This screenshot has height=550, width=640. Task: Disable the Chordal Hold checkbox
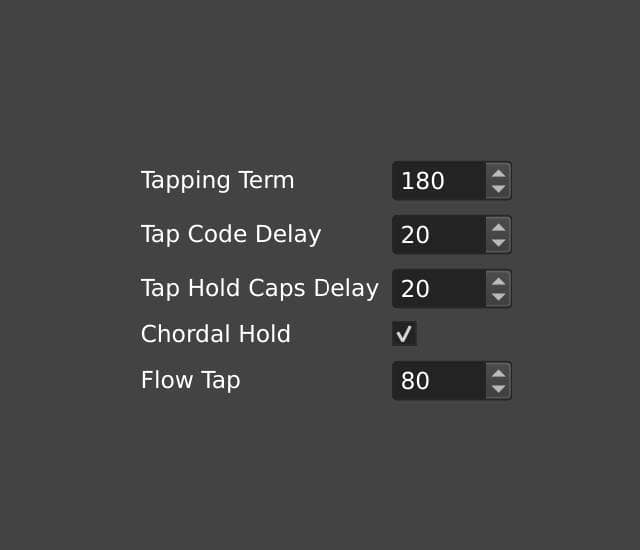404,334
